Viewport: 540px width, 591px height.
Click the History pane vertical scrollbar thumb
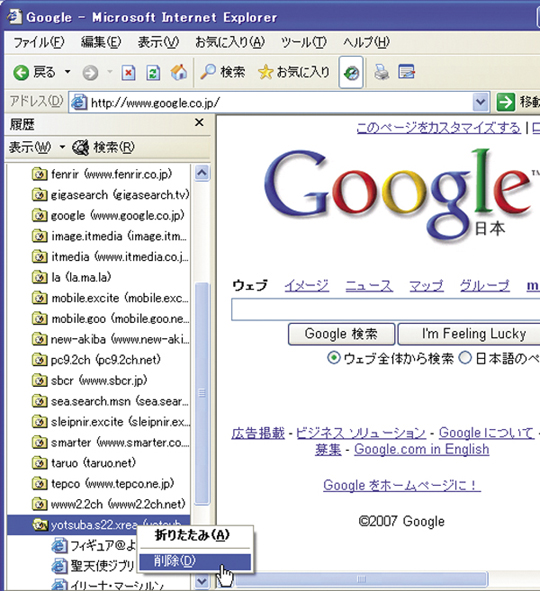tap(202, 393)
